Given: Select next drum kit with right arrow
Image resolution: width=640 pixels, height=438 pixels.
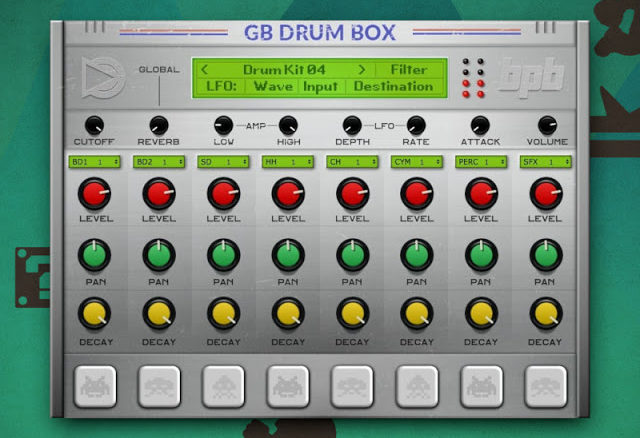Looking at the screenshot, I should point(361,70).
